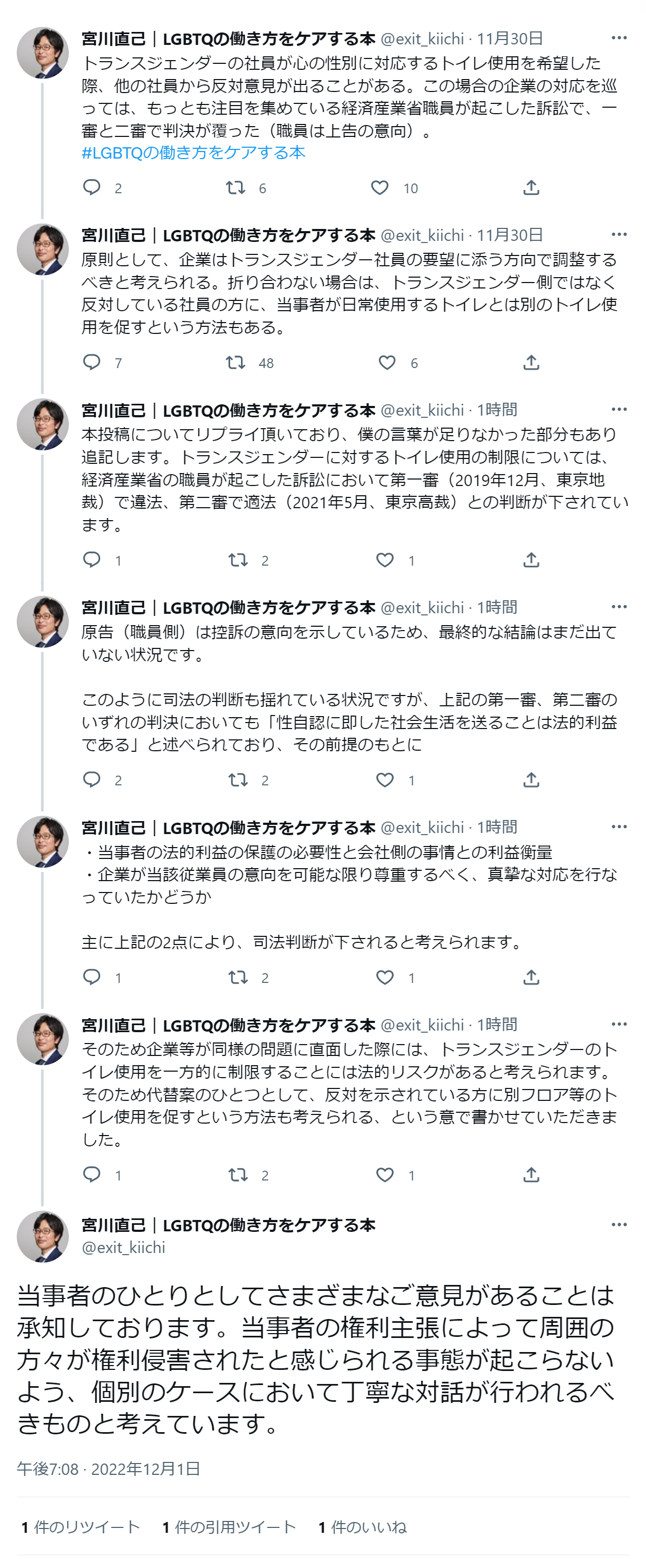Retweet the first tweet showing 6 retweets
This screenshot has height=1568, width=646.
point(236,187)
